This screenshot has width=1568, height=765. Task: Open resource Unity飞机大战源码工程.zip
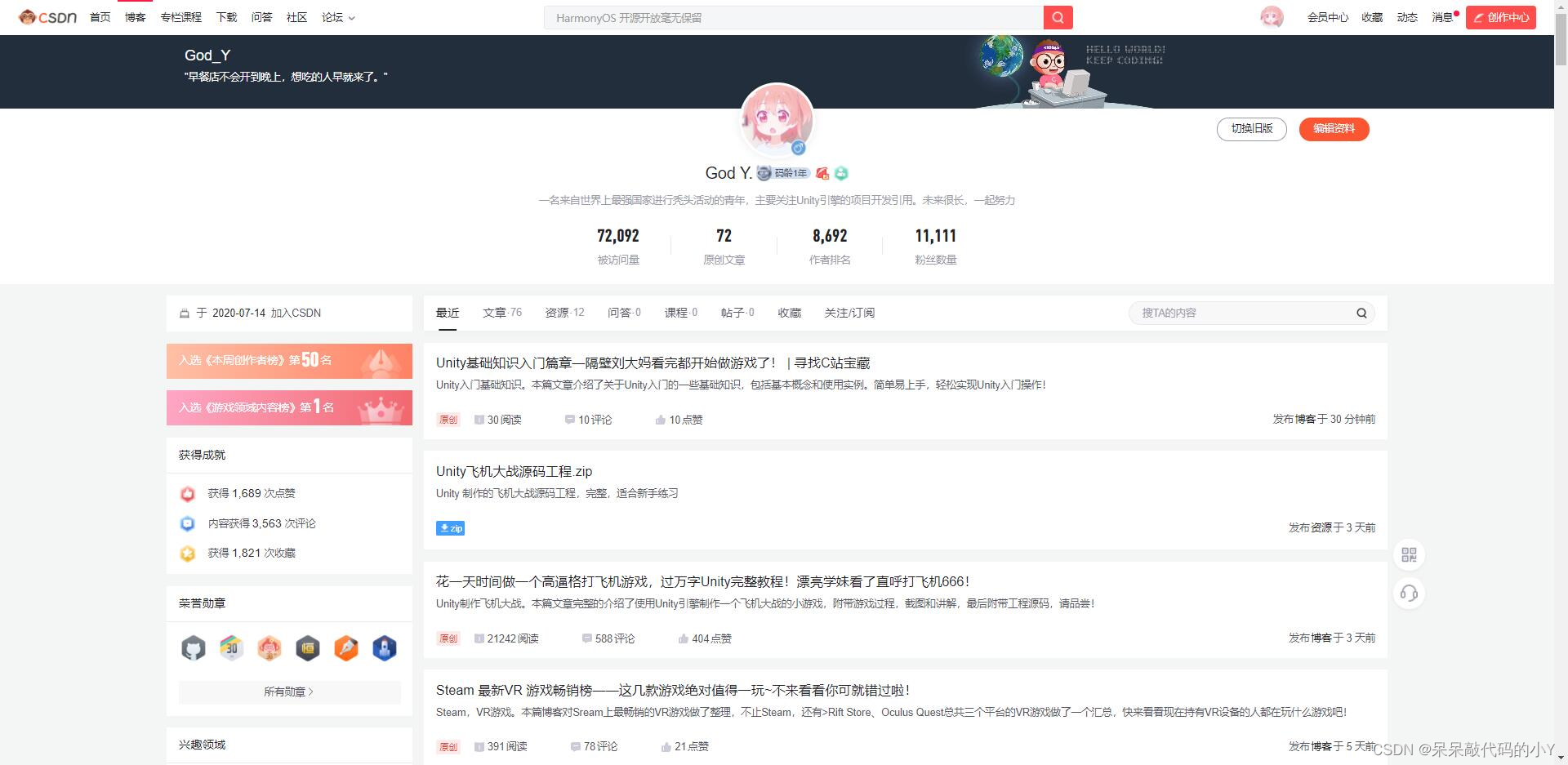click(x=514, y=472)
